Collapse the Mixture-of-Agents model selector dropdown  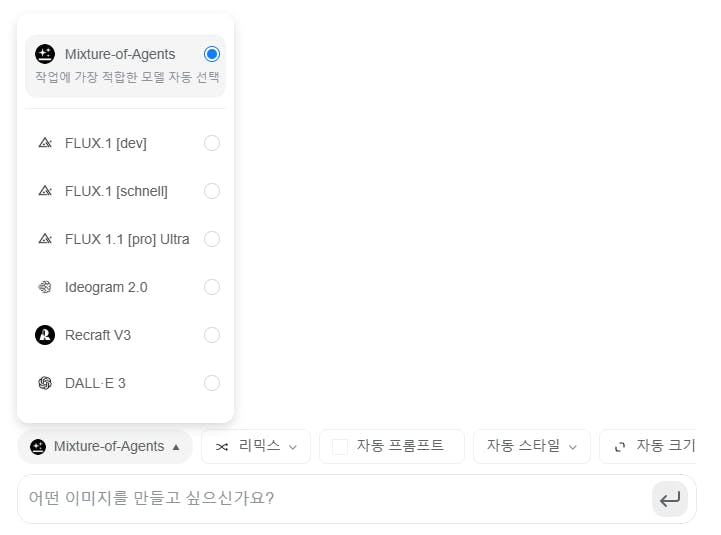[x=105, y=447]
